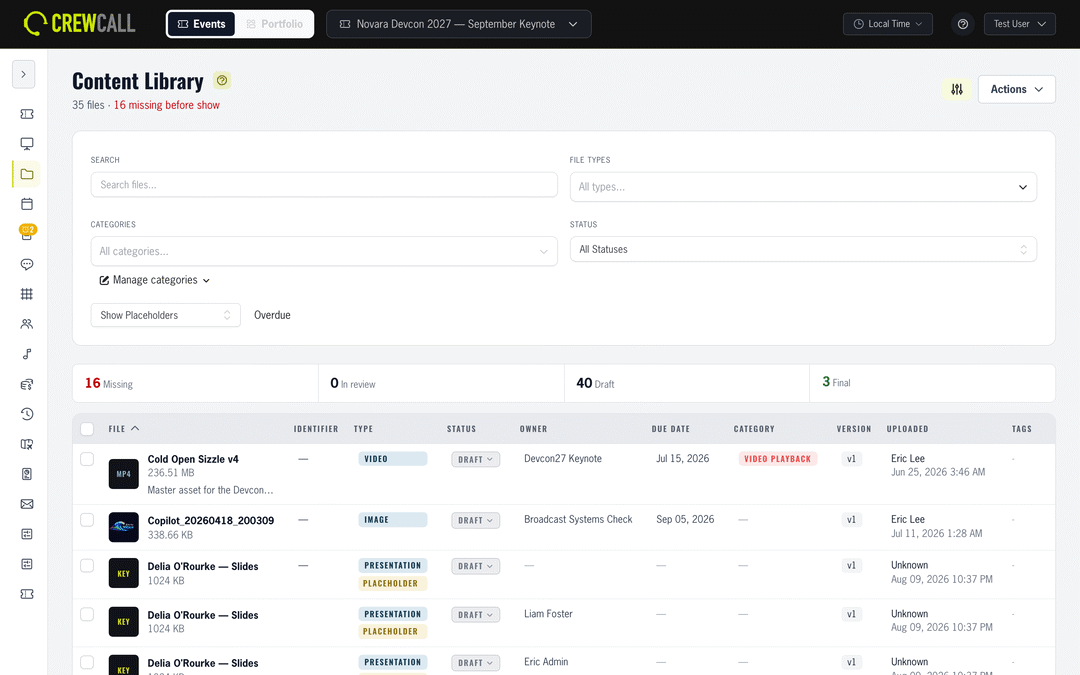Image resolution: width=1080 pixels, height=675 pixels.
Task: Toggle the Overdue filter
Action: pos(272,315)
